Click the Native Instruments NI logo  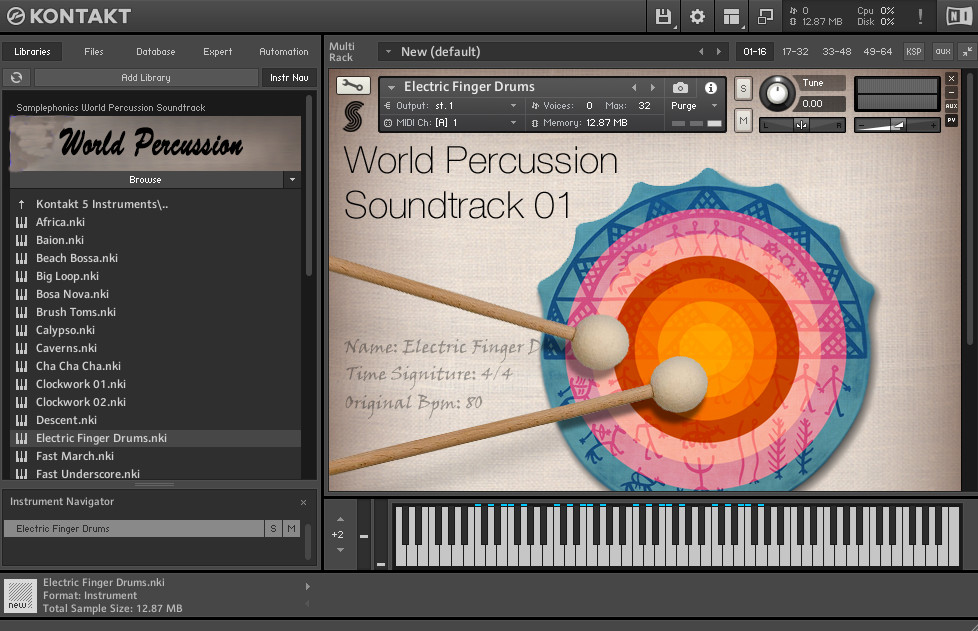pyautogui.click(x=959, y=16)
